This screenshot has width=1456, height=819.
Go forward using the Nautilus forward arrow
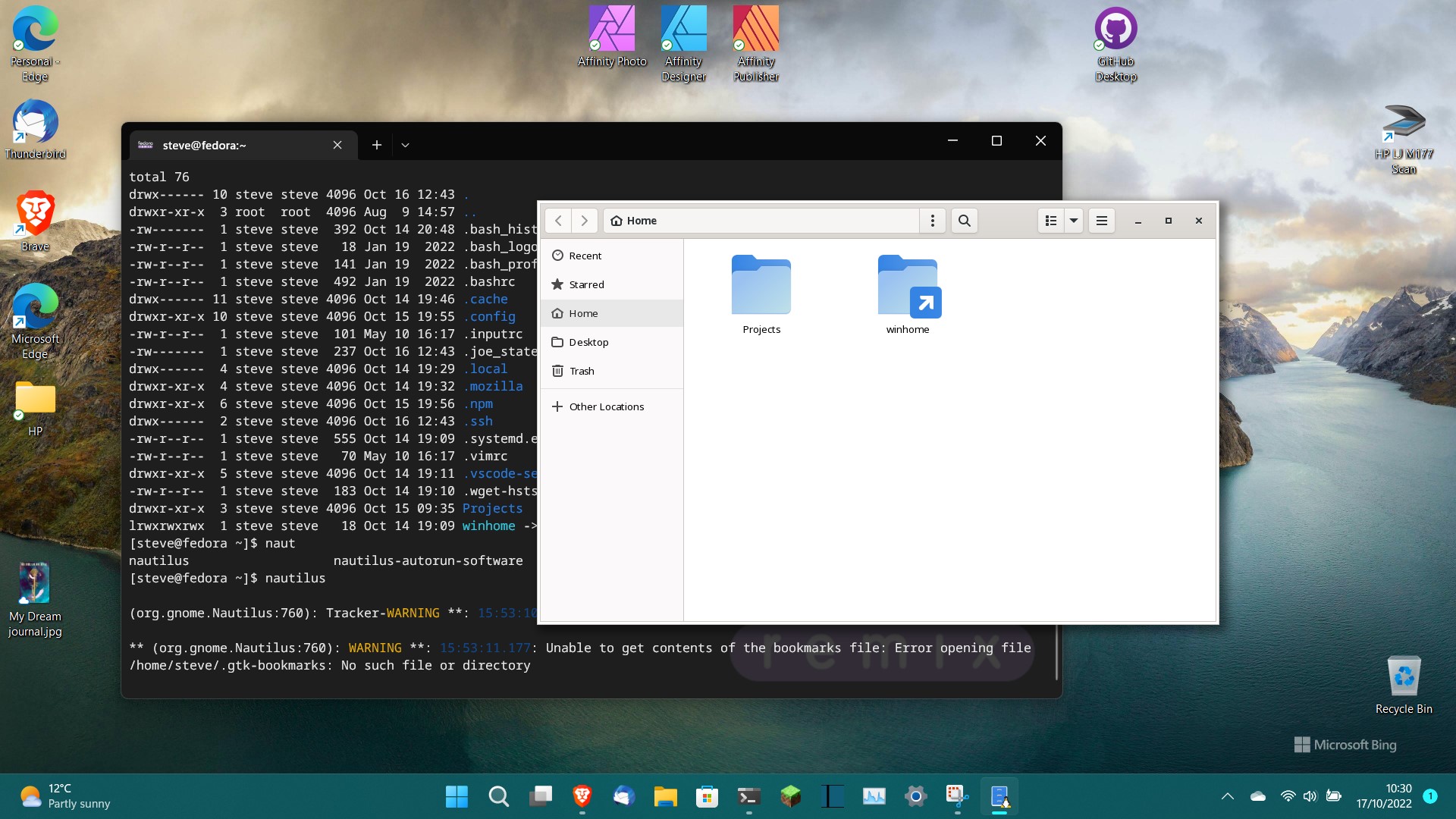[584, 221]
